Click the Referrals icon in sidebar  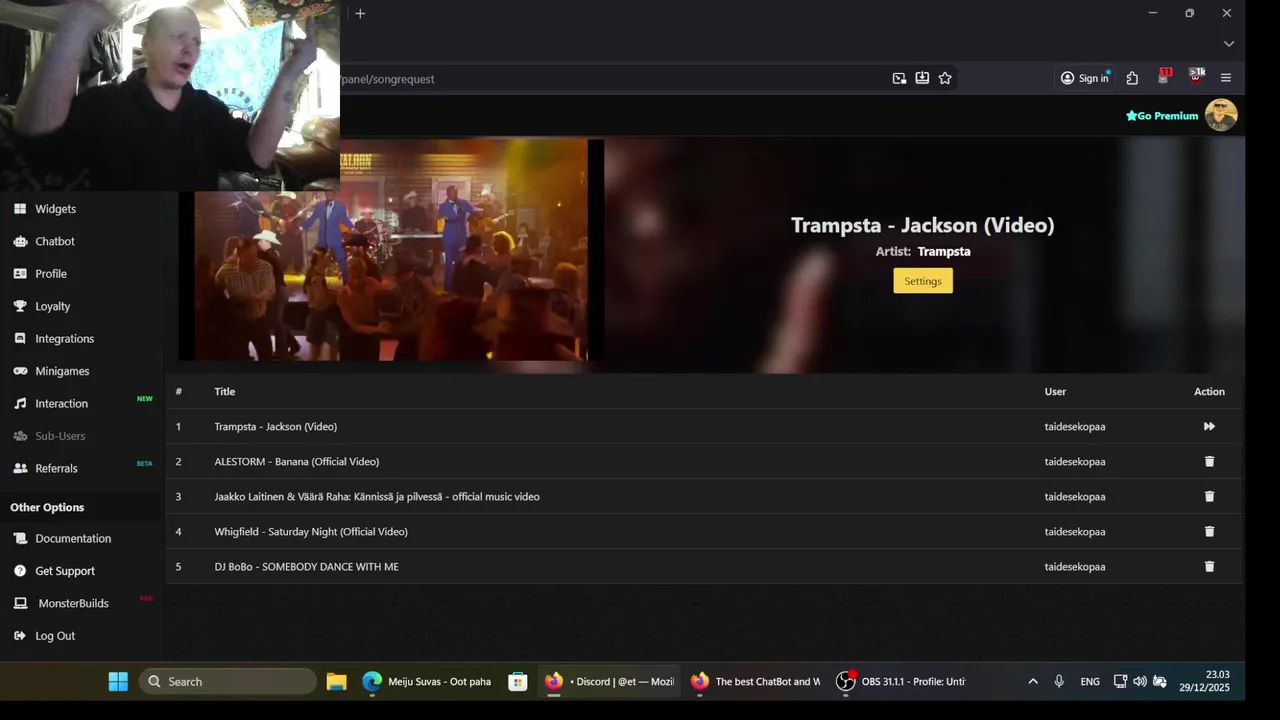coord(20,468)
